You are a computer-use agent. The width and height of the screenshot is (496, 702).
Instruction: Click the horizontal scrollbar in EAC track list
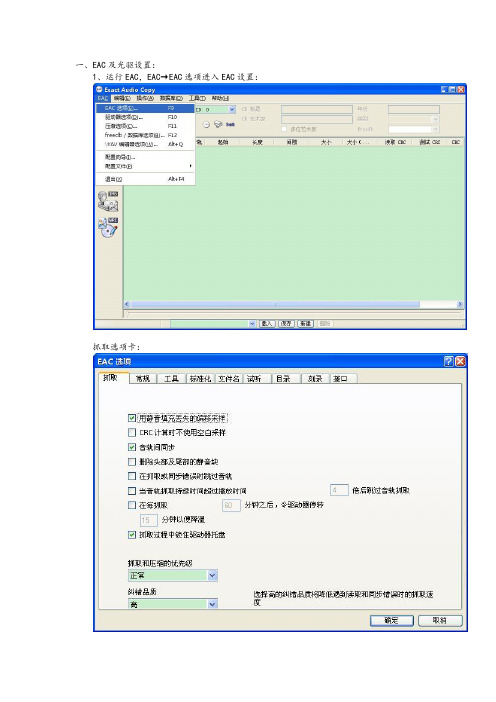click(x=275, y=304)
